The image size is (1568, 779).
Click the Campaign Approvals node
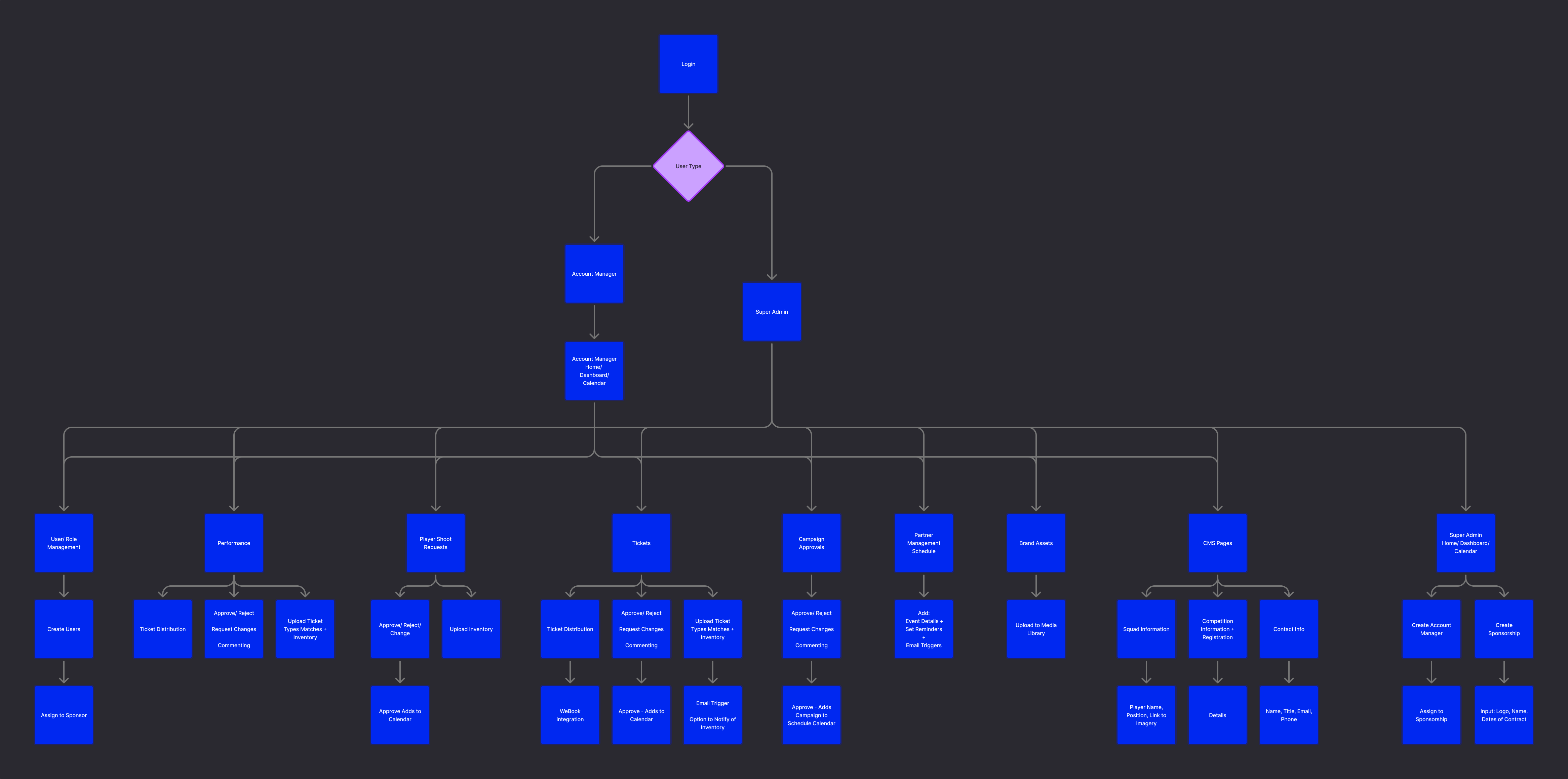811,543
